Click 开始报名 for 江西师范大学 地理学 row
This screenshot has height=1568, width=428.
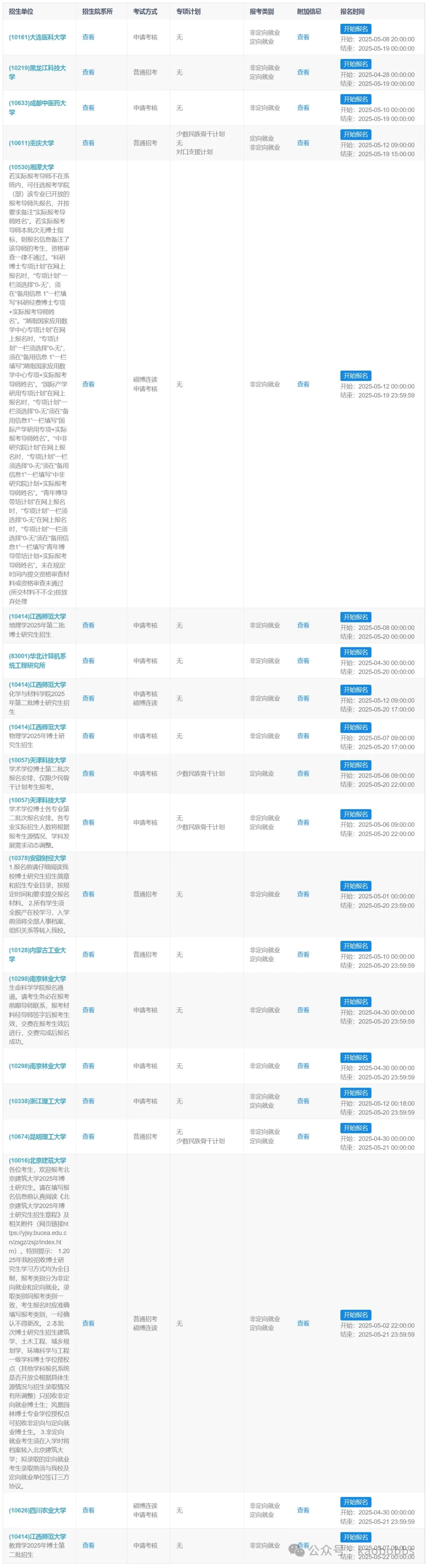(355, 617)
